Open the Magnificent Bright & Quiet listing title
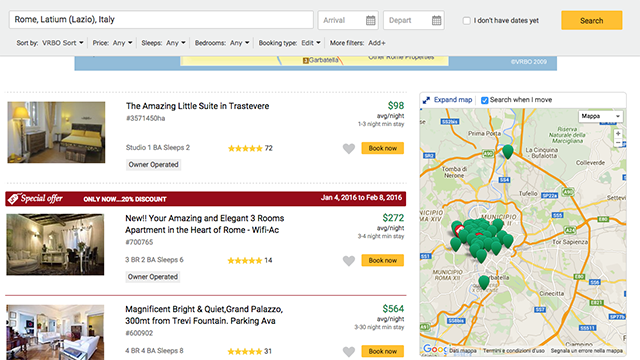 204,315
